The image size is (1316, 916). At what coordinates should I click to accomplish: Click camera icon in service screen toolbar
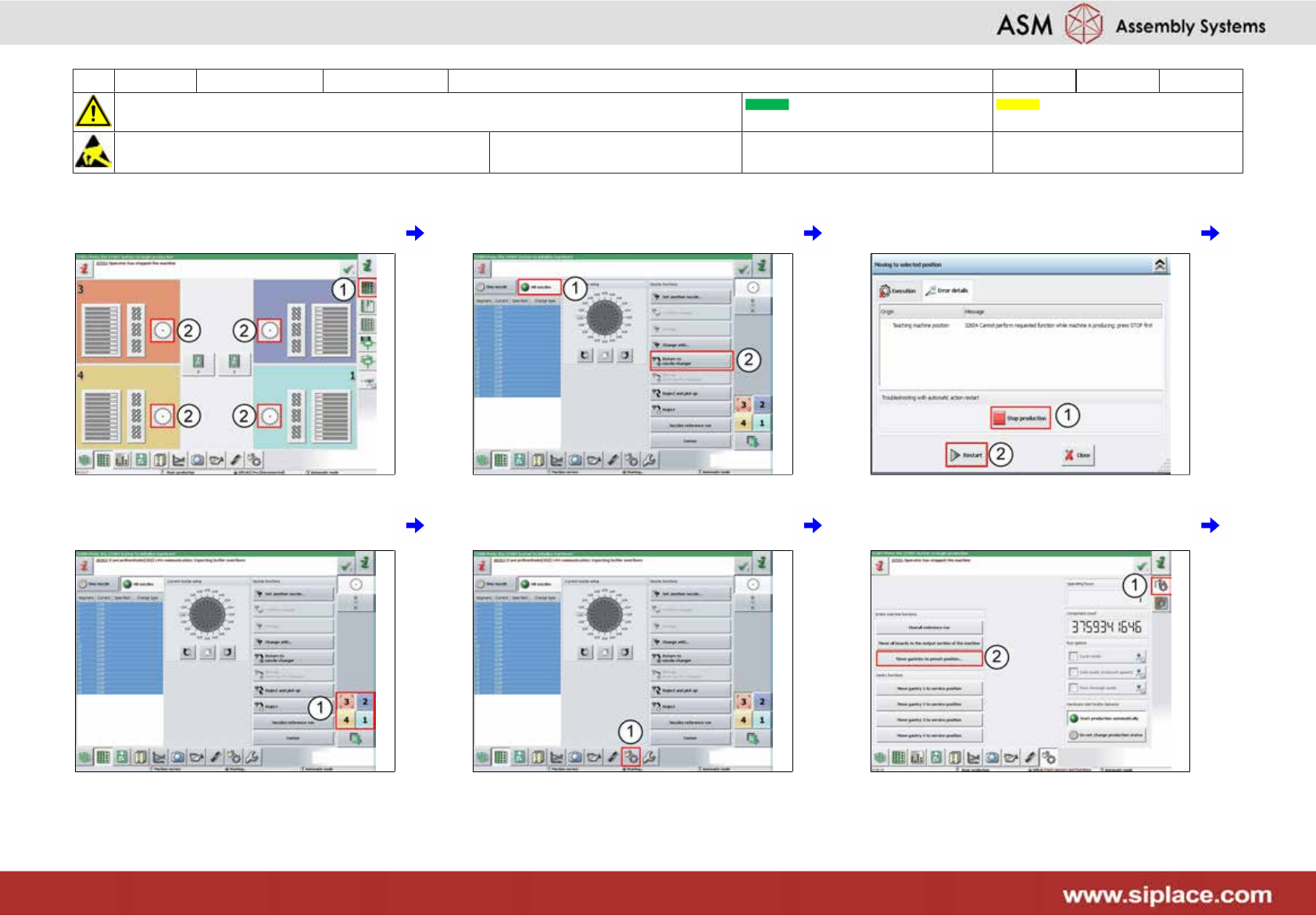tap(992, 757)
